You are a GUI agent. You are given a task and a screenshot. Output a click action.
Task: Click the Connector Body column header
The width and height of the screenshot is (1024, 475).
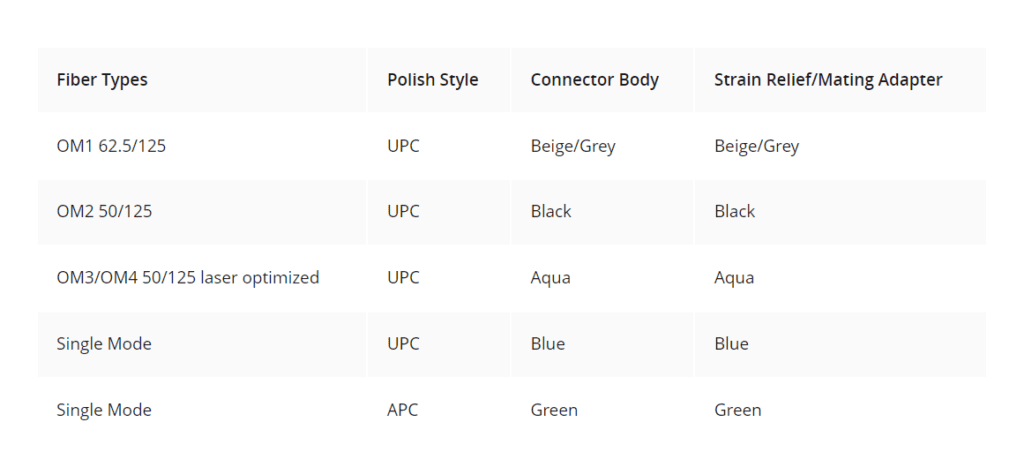[594, 80]
